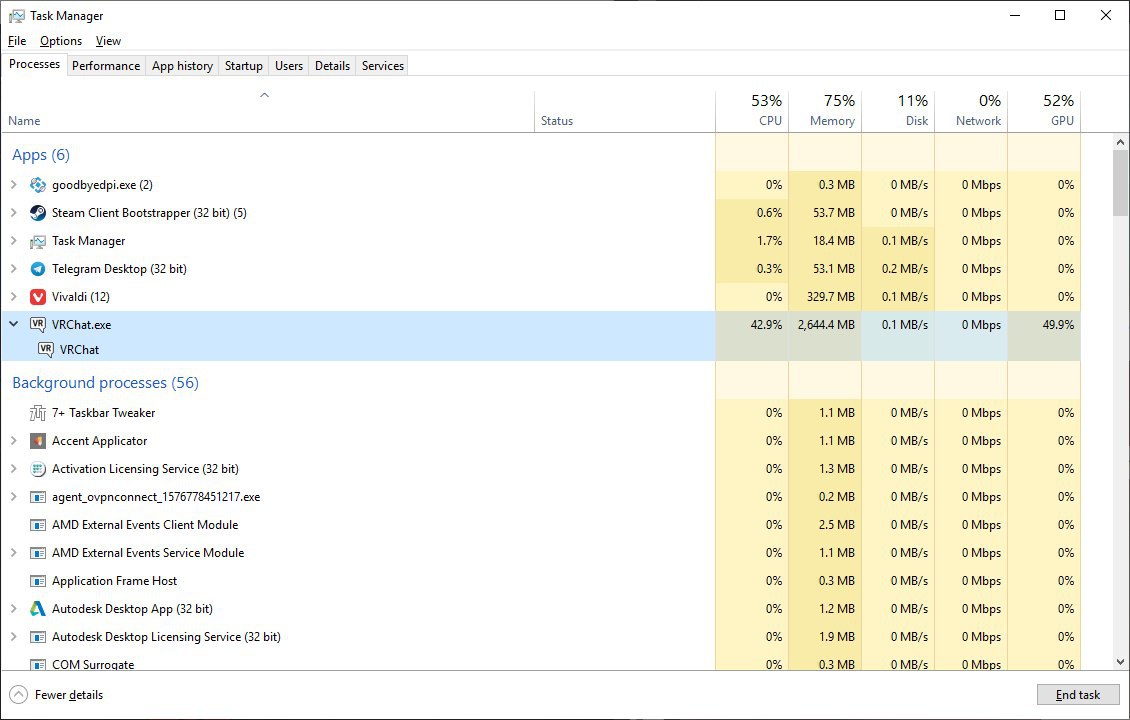Go to the Services tab
The height and width of the screenshot is (720, 1130).
point(383,66)
